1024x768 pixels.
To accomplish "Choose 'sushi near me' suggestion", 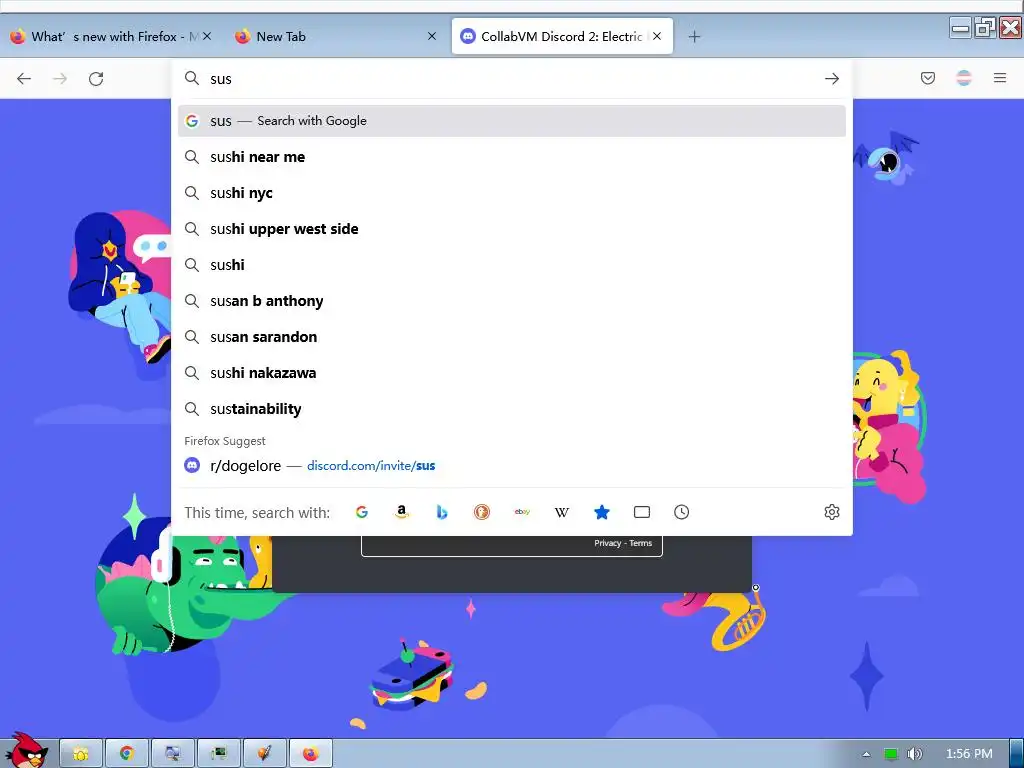I will coord(511,157).
